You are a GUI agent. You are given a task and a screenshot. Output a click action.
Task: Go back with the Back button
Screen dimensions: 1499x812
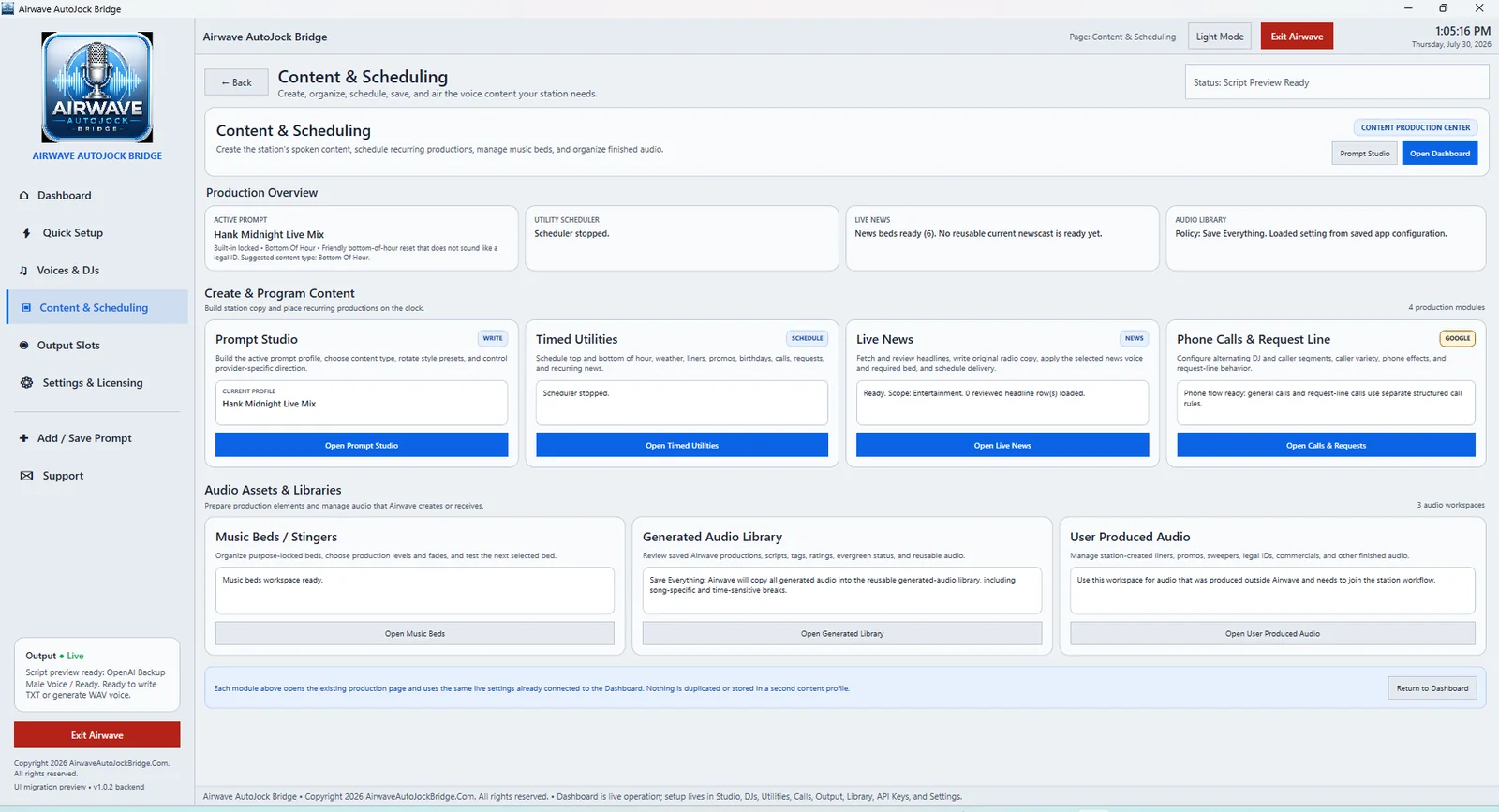(236, 82)
